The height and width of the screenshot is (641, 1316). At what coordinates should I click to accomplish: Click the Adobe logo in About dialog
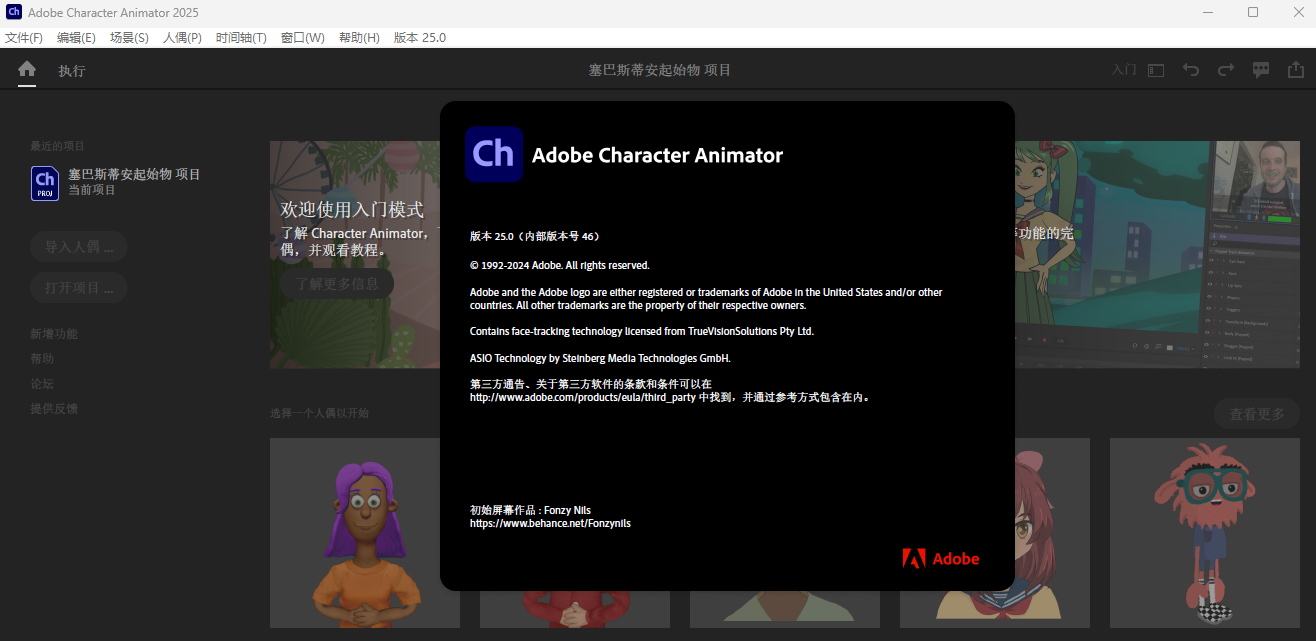(941, 558)
